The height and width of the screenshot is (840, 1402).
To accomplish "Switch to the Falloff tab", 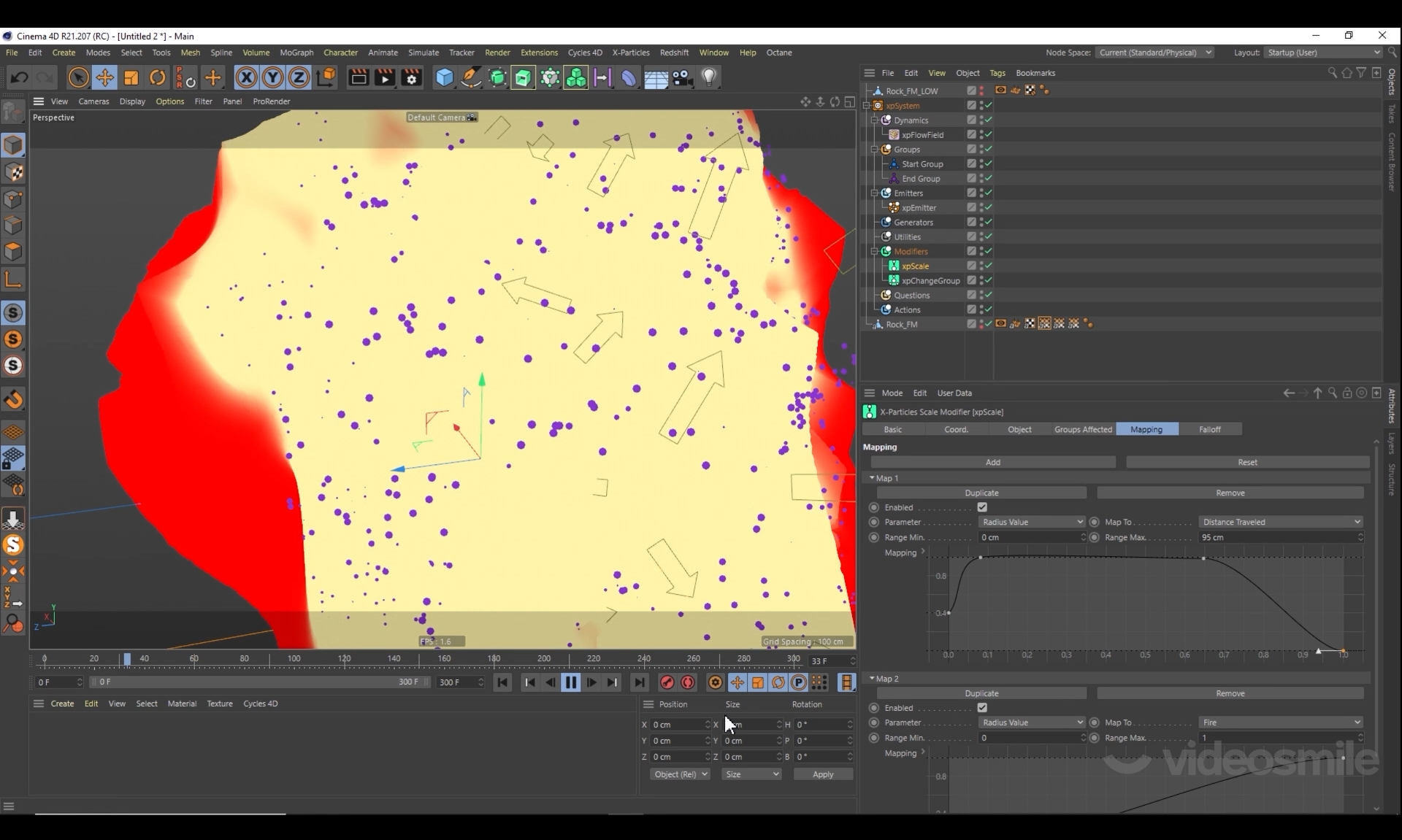I will tap(1209, 429).
